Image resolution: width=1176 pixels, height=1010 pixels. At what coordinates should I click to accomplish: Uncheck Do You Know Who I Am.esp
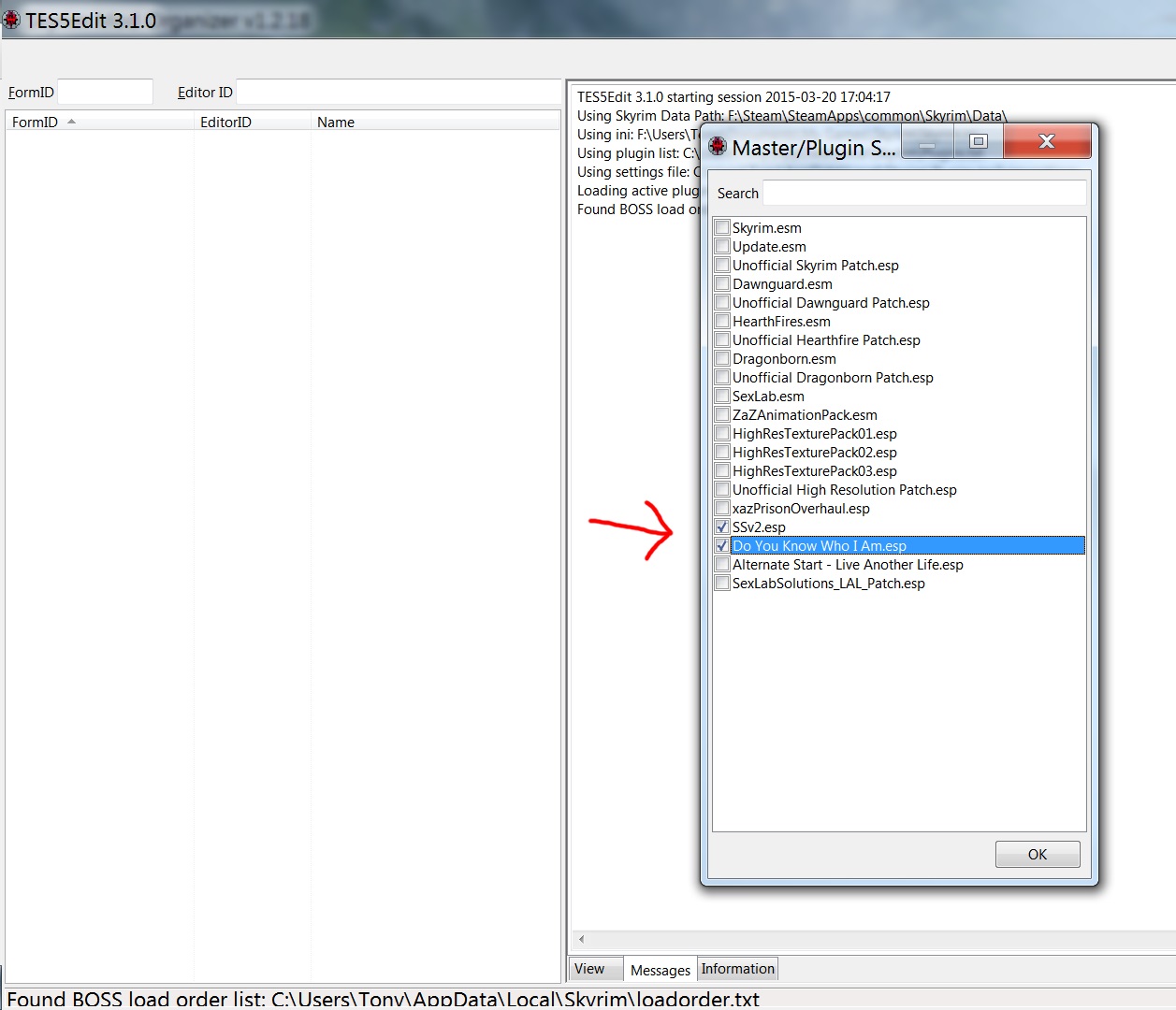point(722,546)
